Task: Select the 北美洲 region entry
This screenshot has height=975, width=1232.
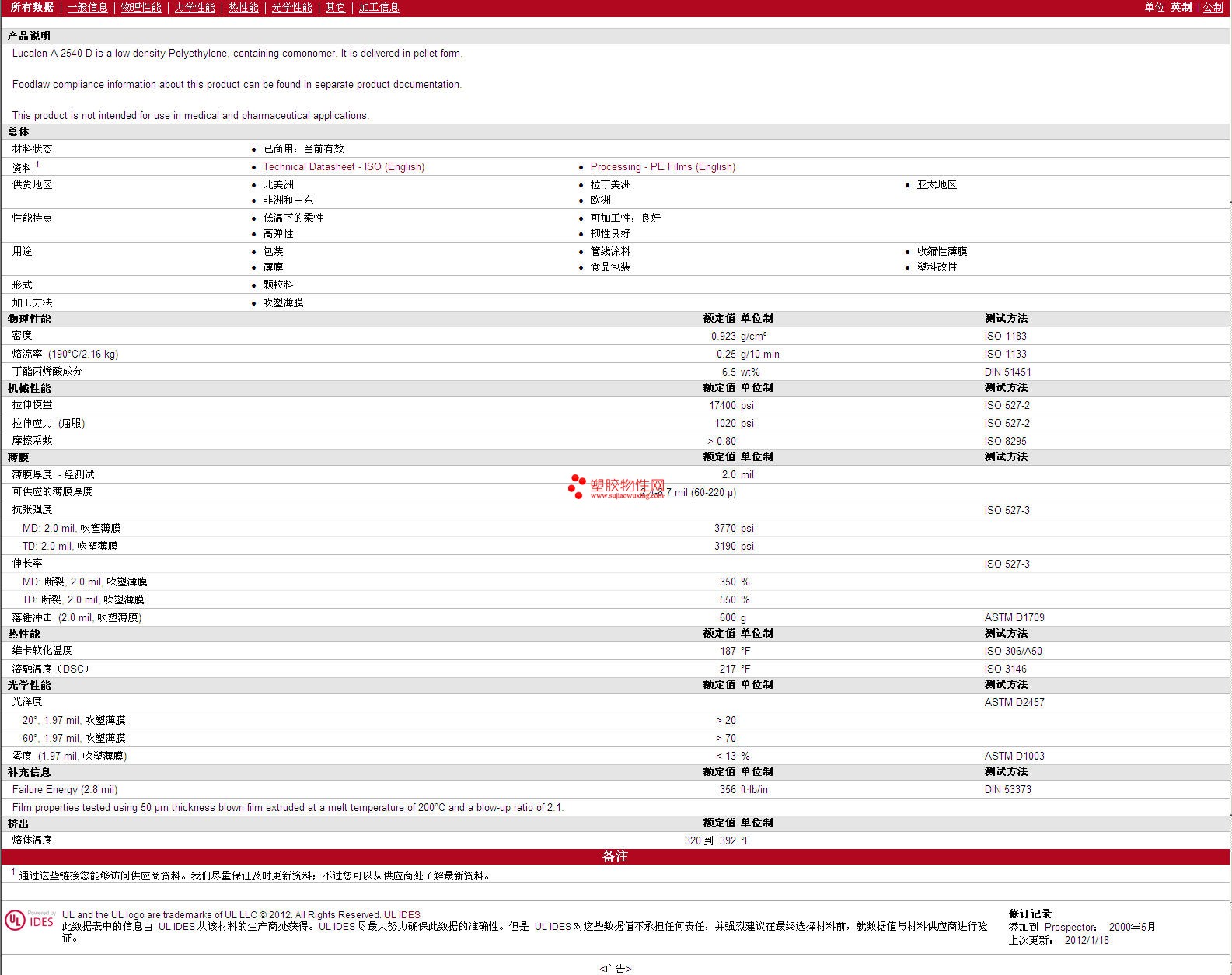Action: tap(278, 184)
